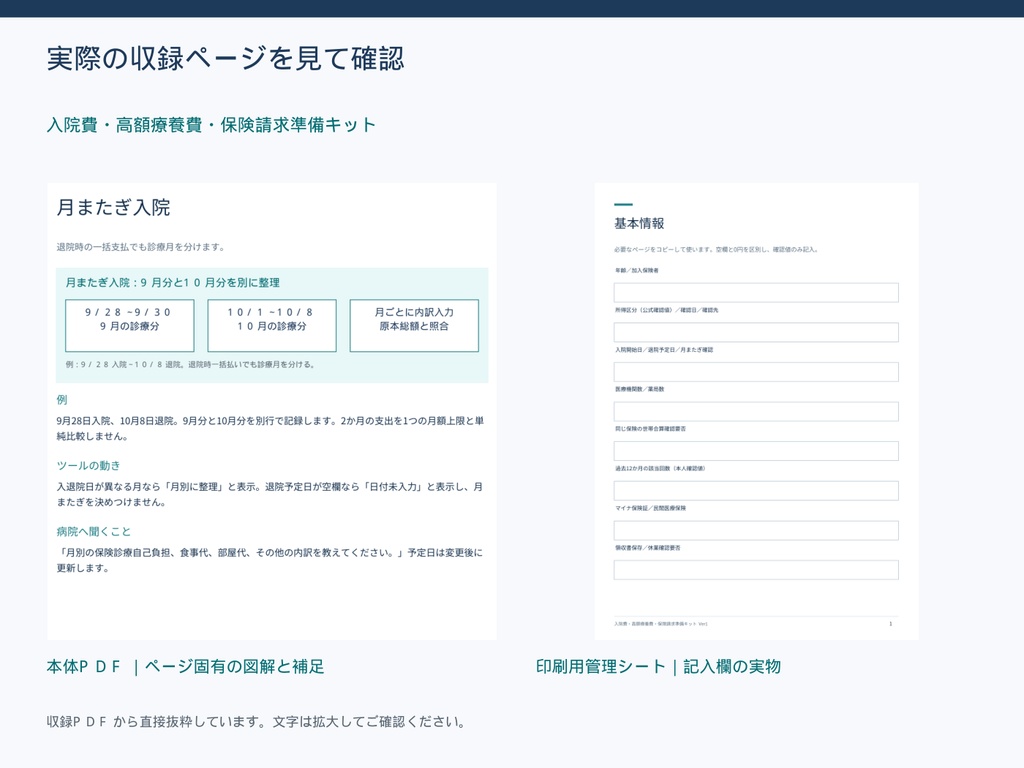Click the line 退院時の一括支払でも診療月を分けます
Image resolution: width=1024 pixels, height=768 pixels.
141,247
